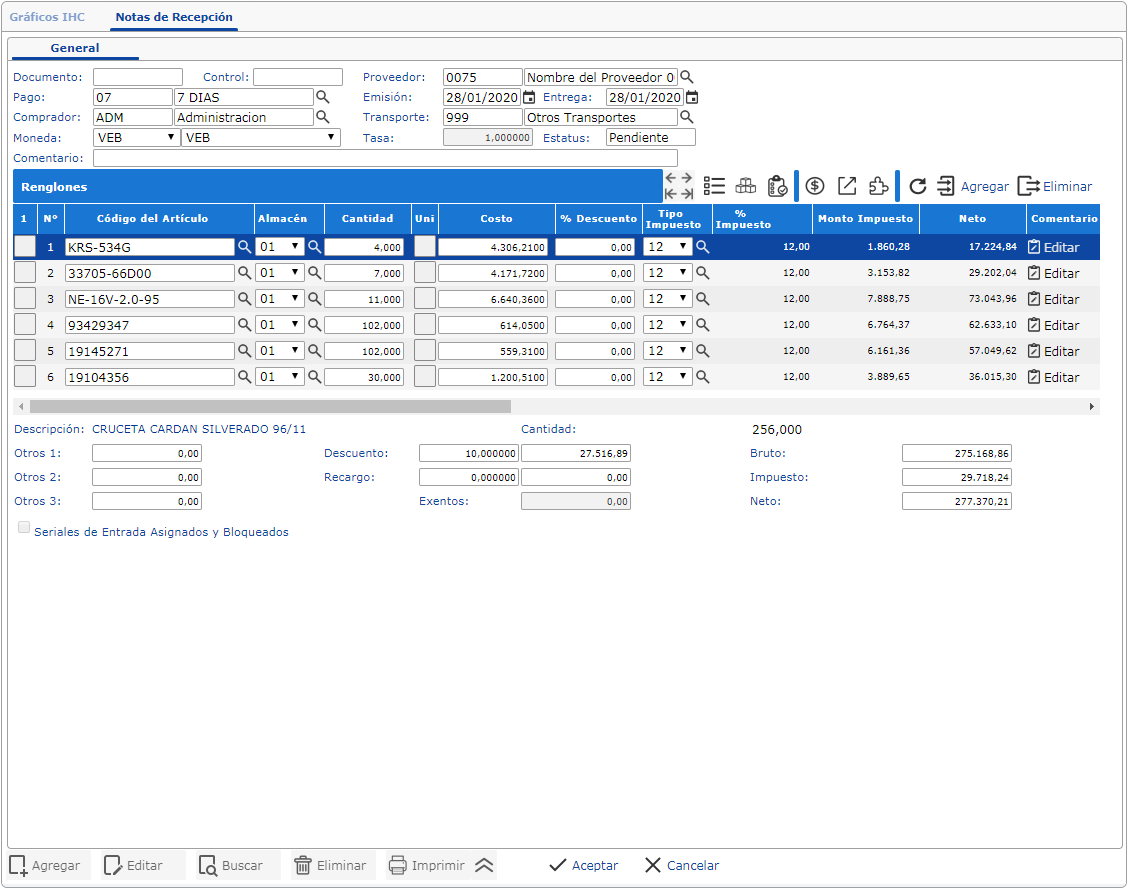Switch to the Gráficos IHC tab

[48, 17]
